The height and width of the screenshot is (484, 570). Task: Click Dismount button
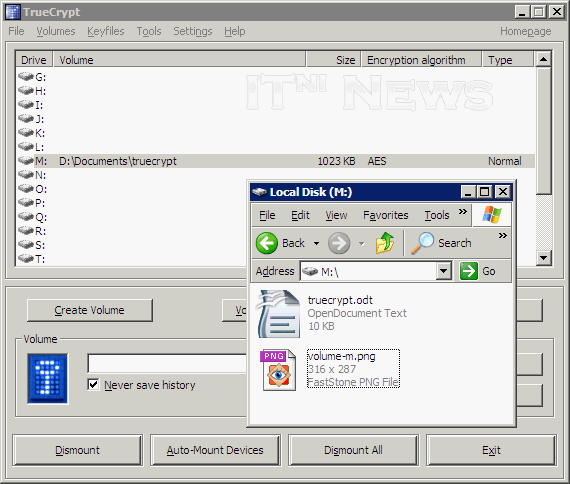pyautogui.click(x=77, y=450)
